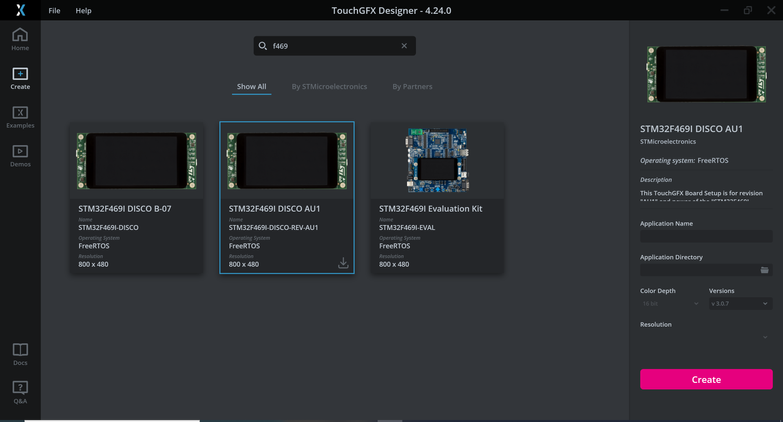Open the Demos section
This screenshot has height=422, width=783.
coord(20,155)
